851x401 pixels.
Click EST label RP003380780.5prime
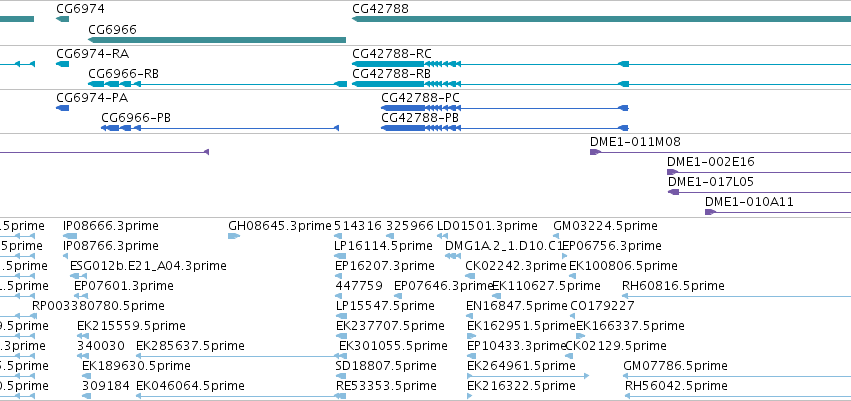tap(98, 306)
